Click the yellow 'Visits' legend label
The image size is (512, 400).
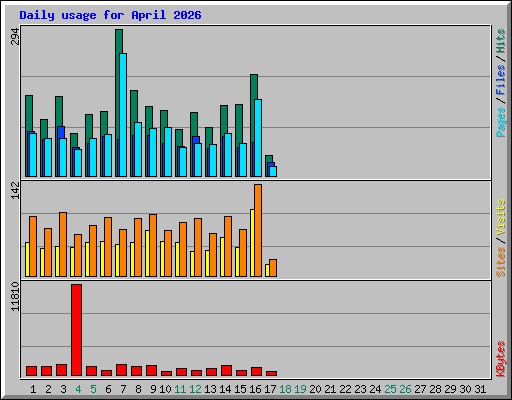(x=501, y=218)
